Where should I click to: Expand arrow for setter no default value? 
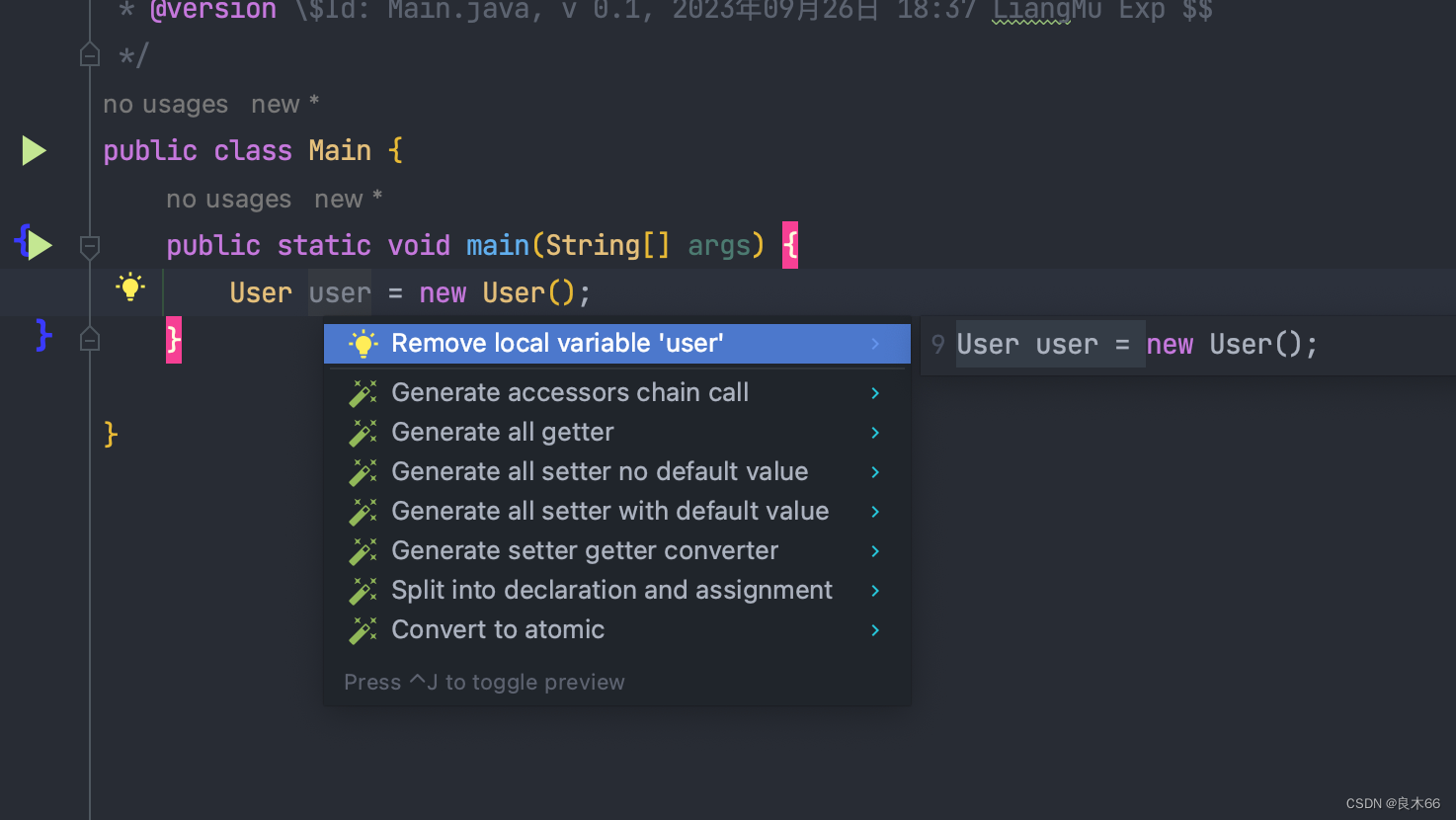tap(875, 472)
